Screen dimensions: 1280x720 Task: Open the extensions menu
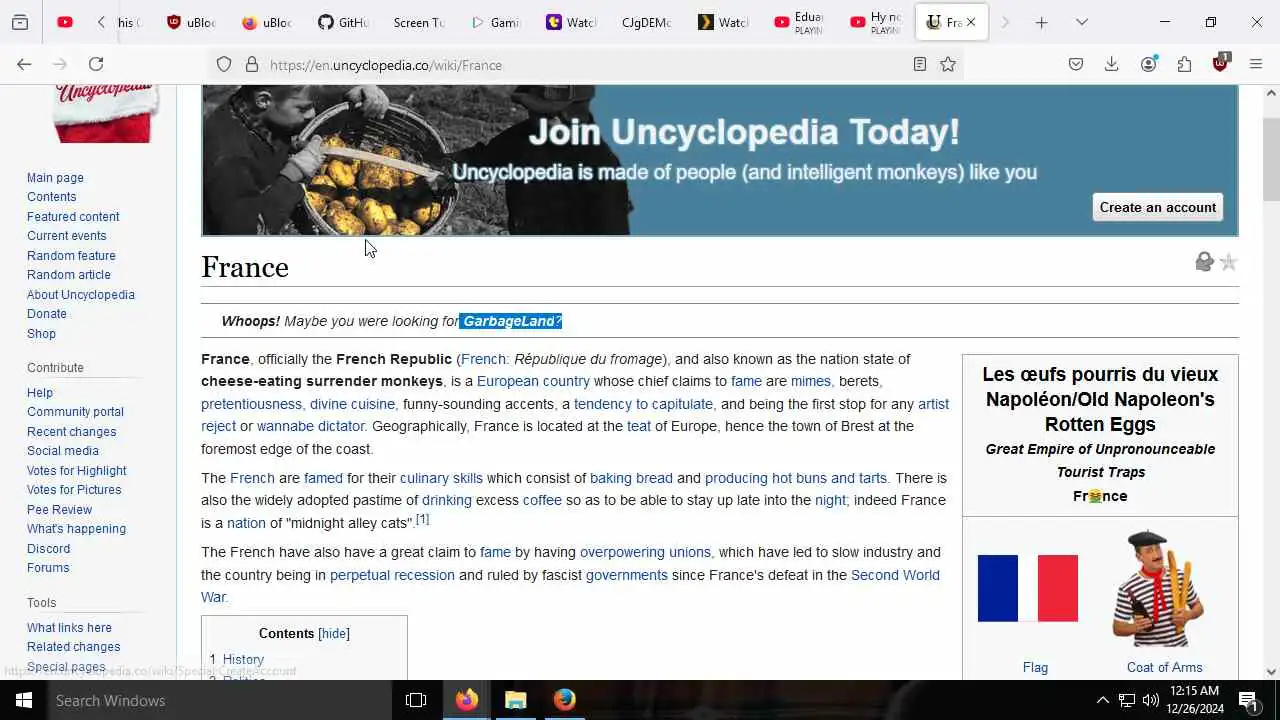click(1185, 64)
